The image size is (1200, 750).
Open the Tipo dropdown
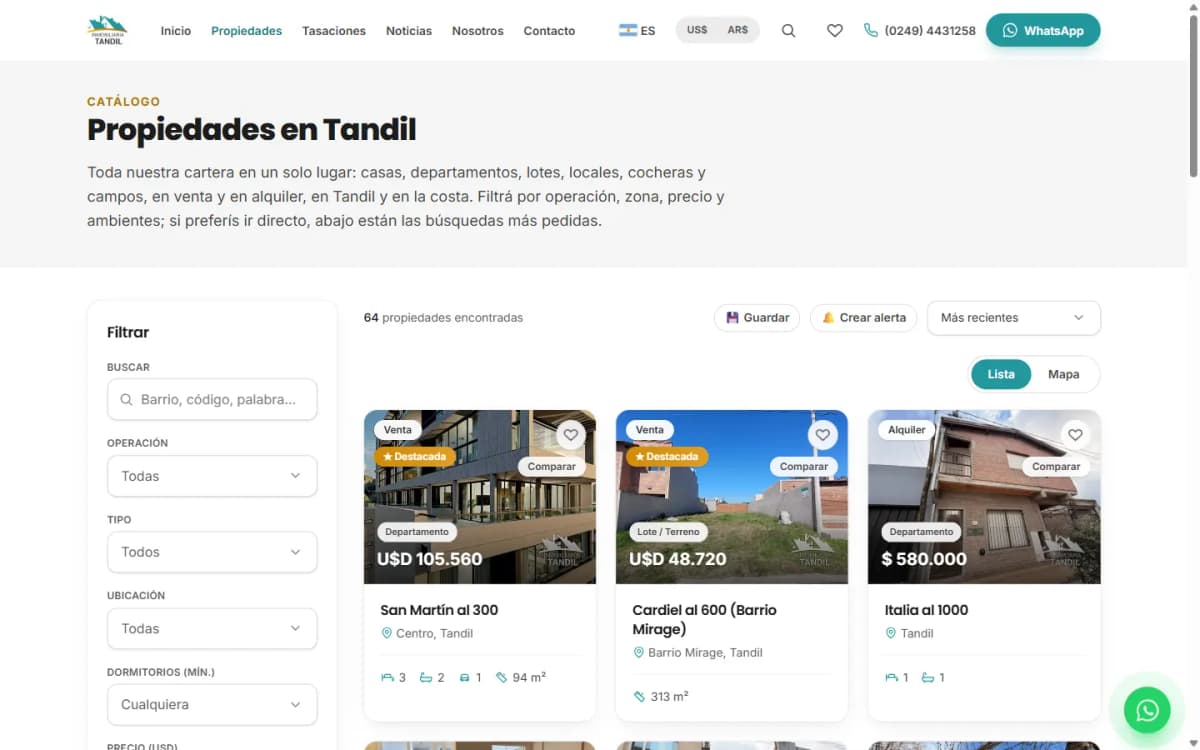coord(212,552)
